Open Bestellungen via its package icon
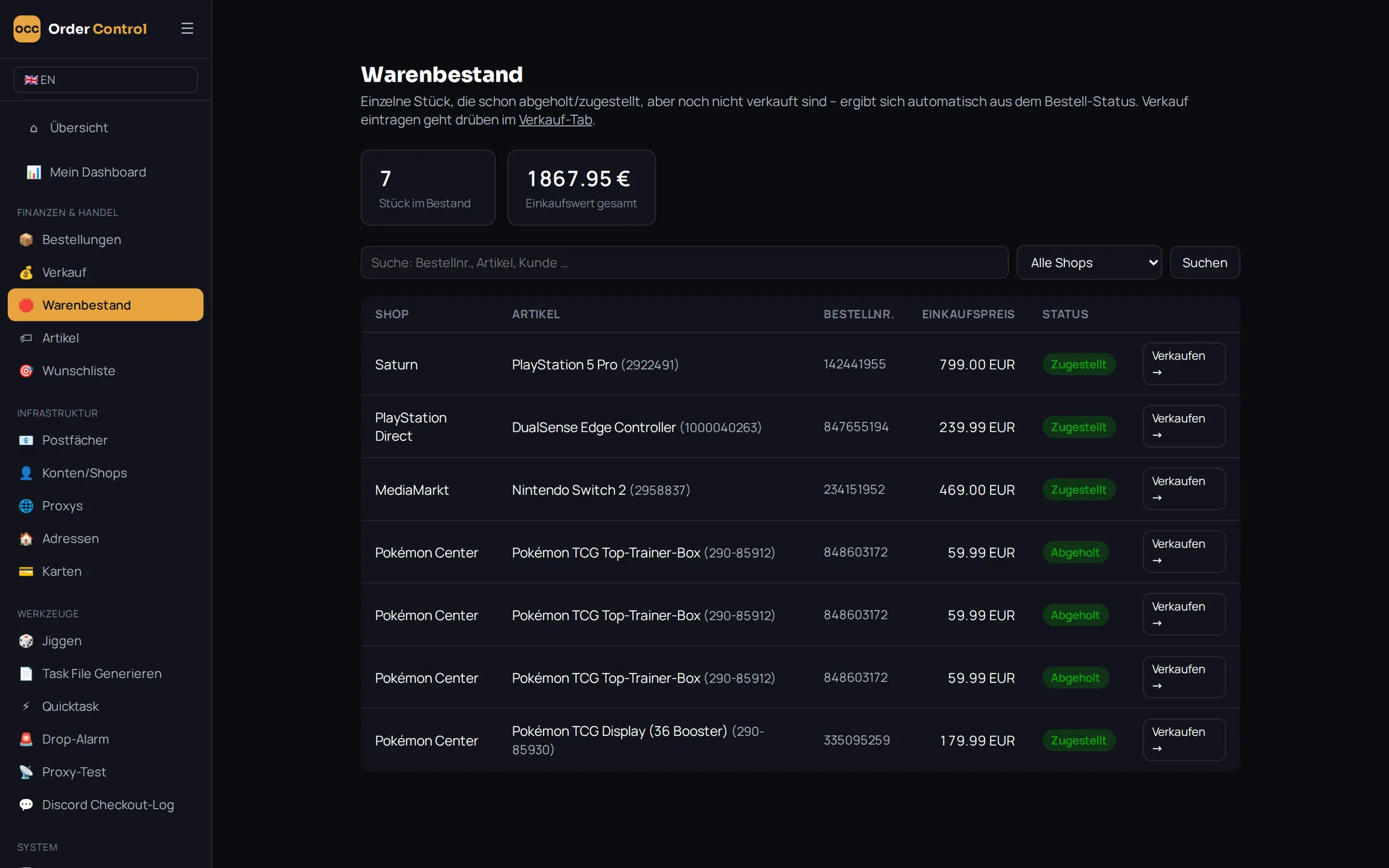Screen dimensions: 1389x868 [26, 240]
